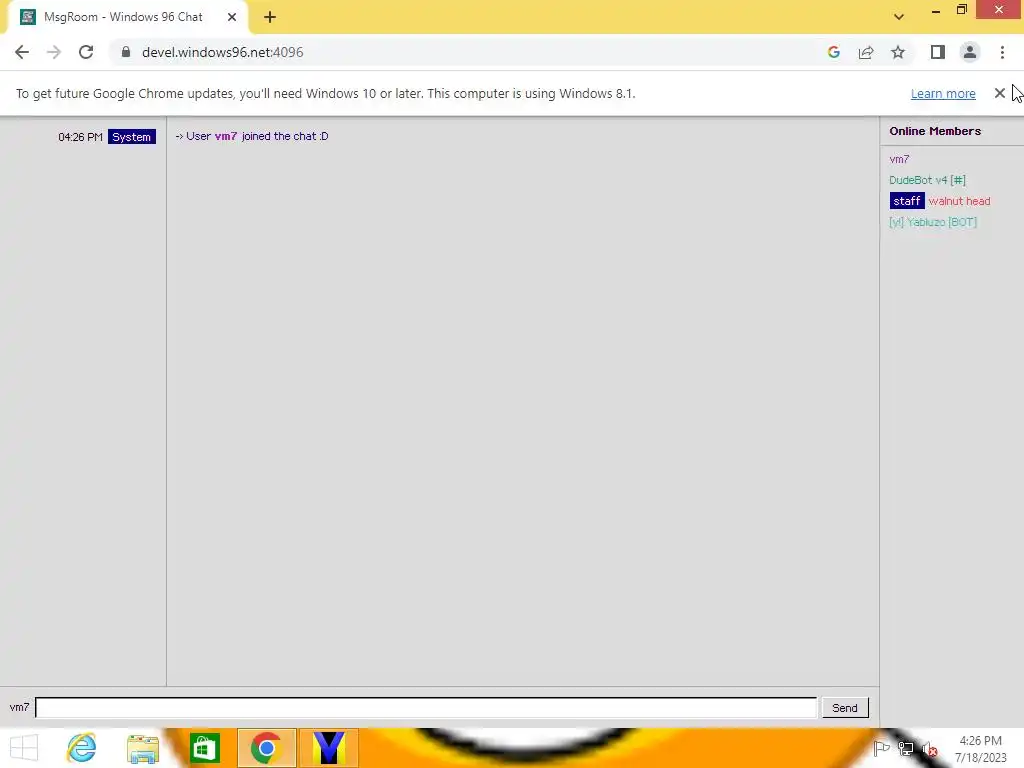The image size is (1024, 768).
Task: Select the MsgRoom - Windows 96 Chat tab
Action: pyautogui.click(x=127, y=17)
